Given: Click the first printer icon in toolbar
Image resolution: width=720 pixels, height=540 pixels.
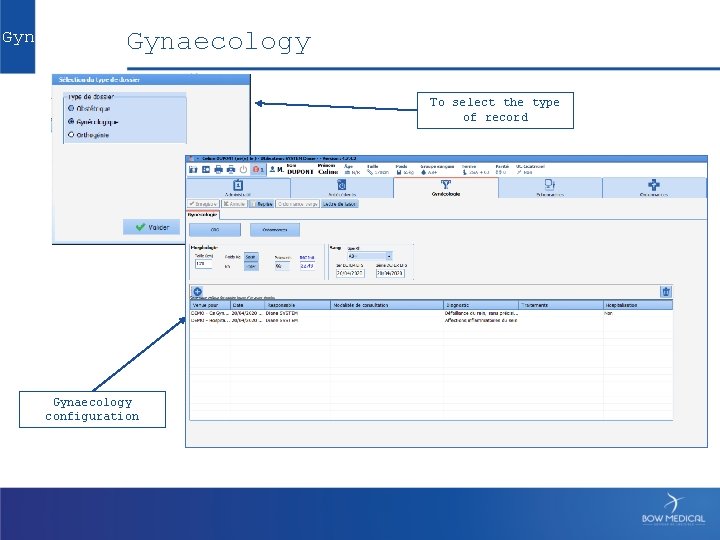Looking at the screenshot, I should click(x=219, y=169).
